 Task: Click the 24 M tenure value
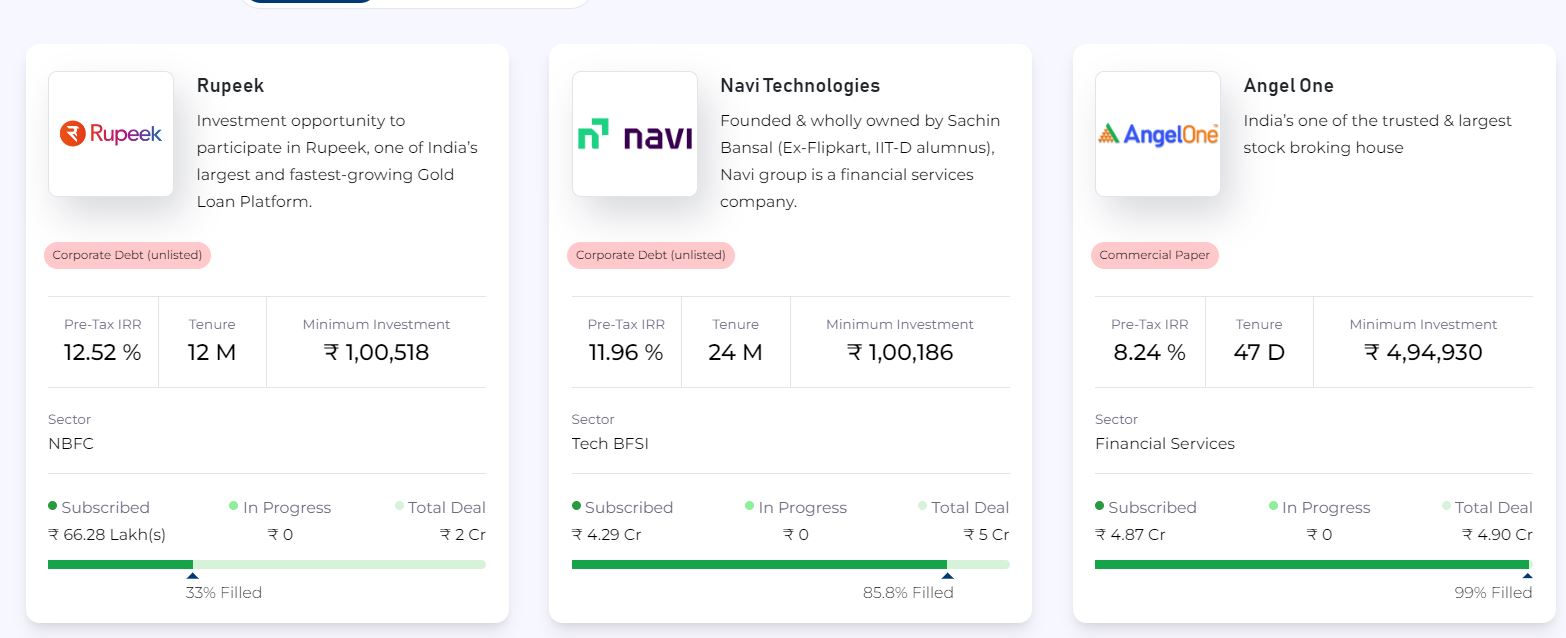tap(736, 352)
